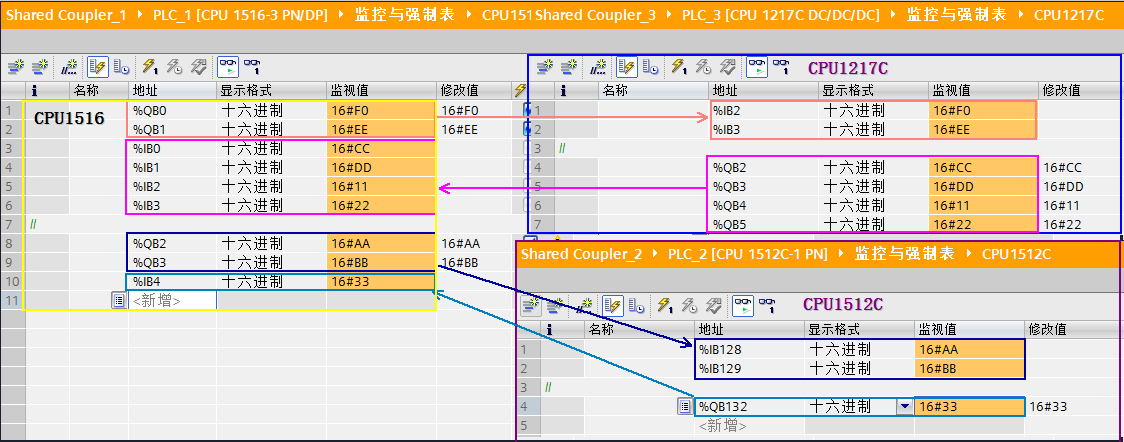Toggle Monitor all in CPU1217C toolbar

coord(757,67)
